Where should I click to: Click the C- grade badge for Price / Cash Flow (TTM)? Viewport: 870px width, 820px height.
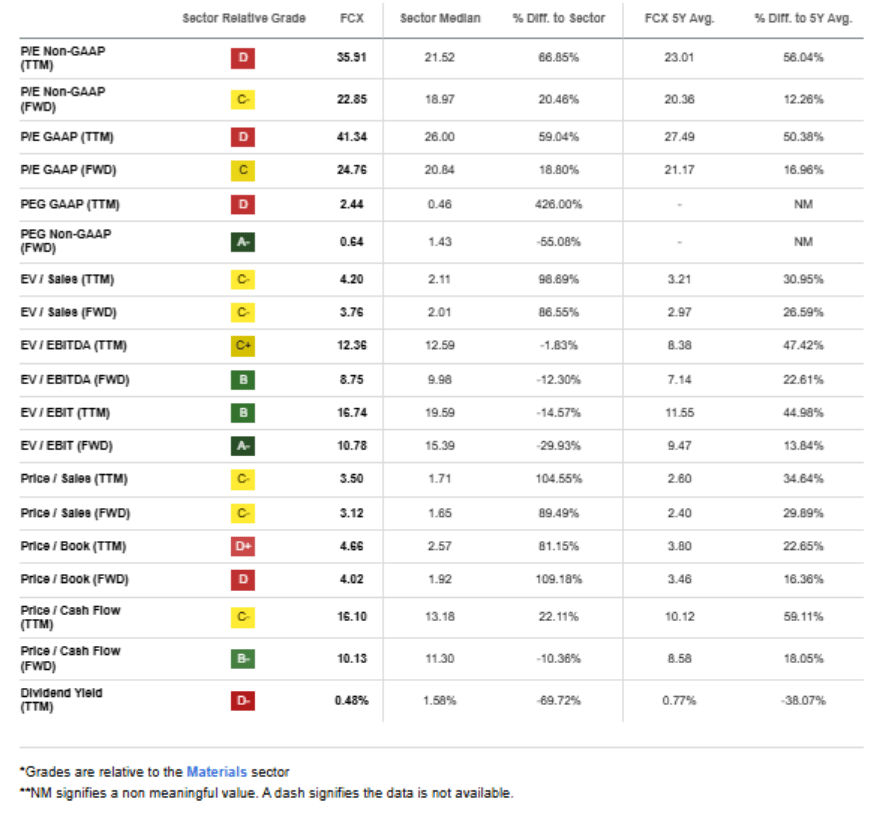coord(243,617)
